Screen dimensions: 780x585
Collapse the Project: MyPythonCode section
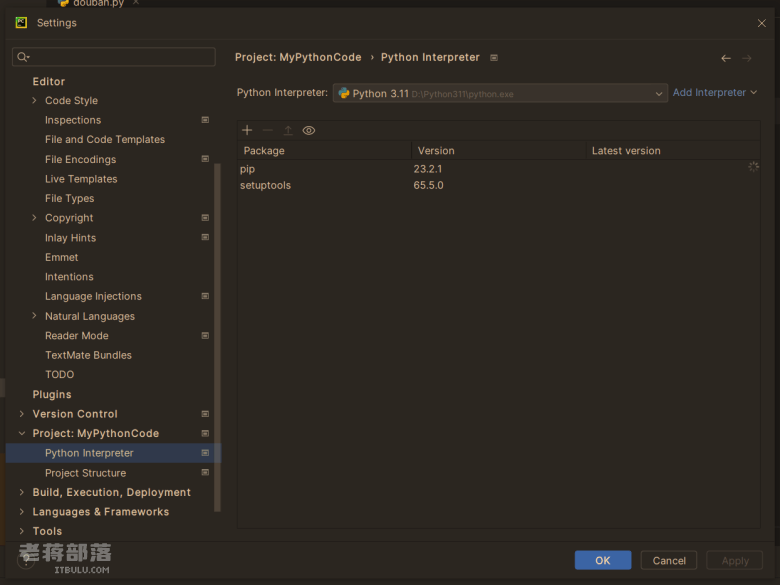pos(21,433)
